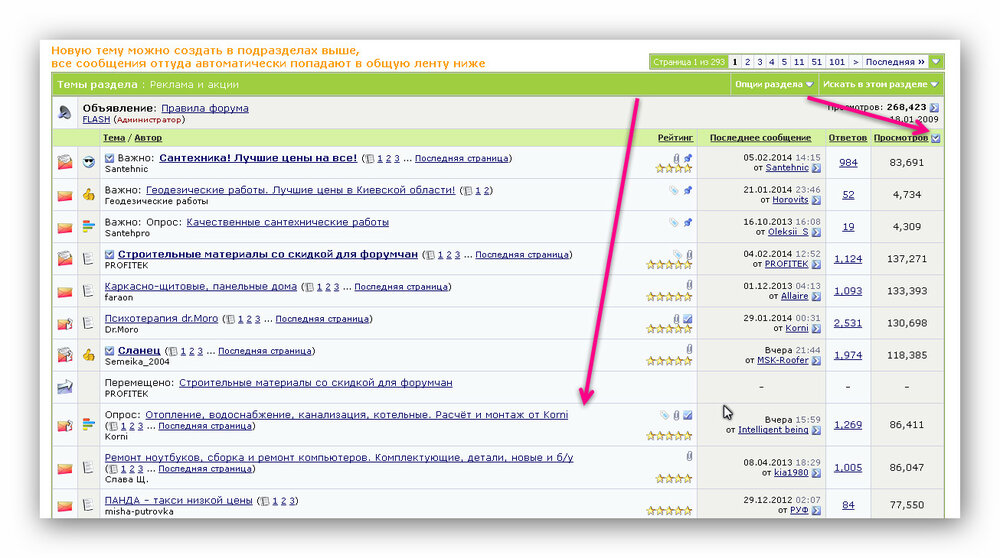Show who posted: 84 replies link
1000x558 pixels.
(x=848, y=505)
